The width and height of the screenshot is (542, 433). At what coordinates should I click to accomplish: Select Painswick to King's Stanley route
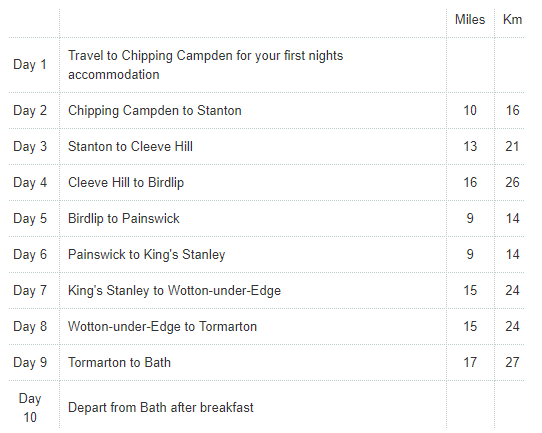[147, 254]
